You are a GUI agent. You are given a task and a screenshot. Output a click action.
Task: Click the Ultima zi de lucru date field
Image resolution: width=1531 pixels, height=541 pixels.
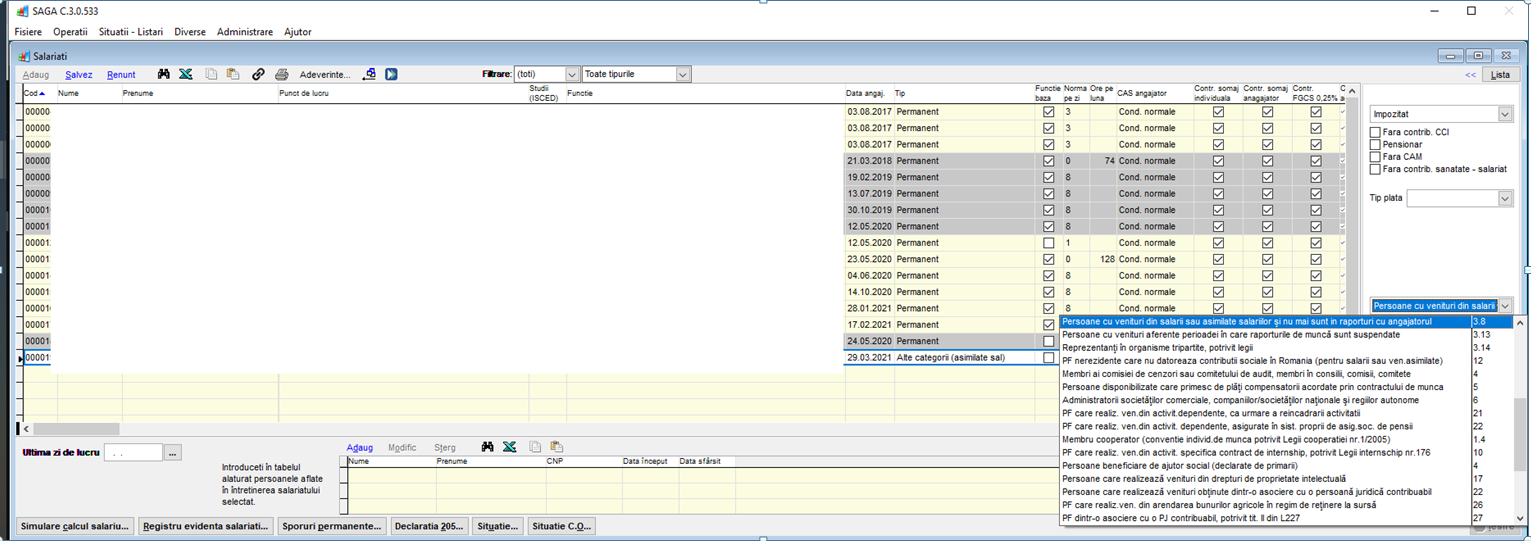pyautogui.click(x=133, y=453)
